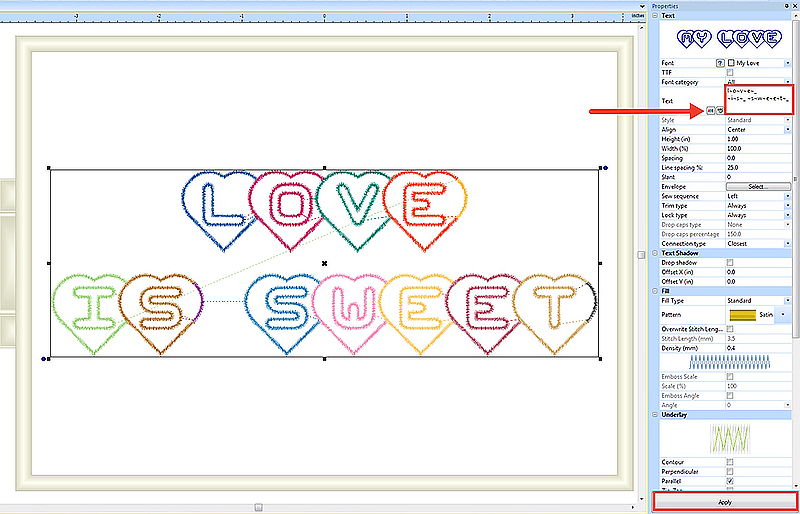Uncheck the Parallel underlay checkbox

click(729, 480)
